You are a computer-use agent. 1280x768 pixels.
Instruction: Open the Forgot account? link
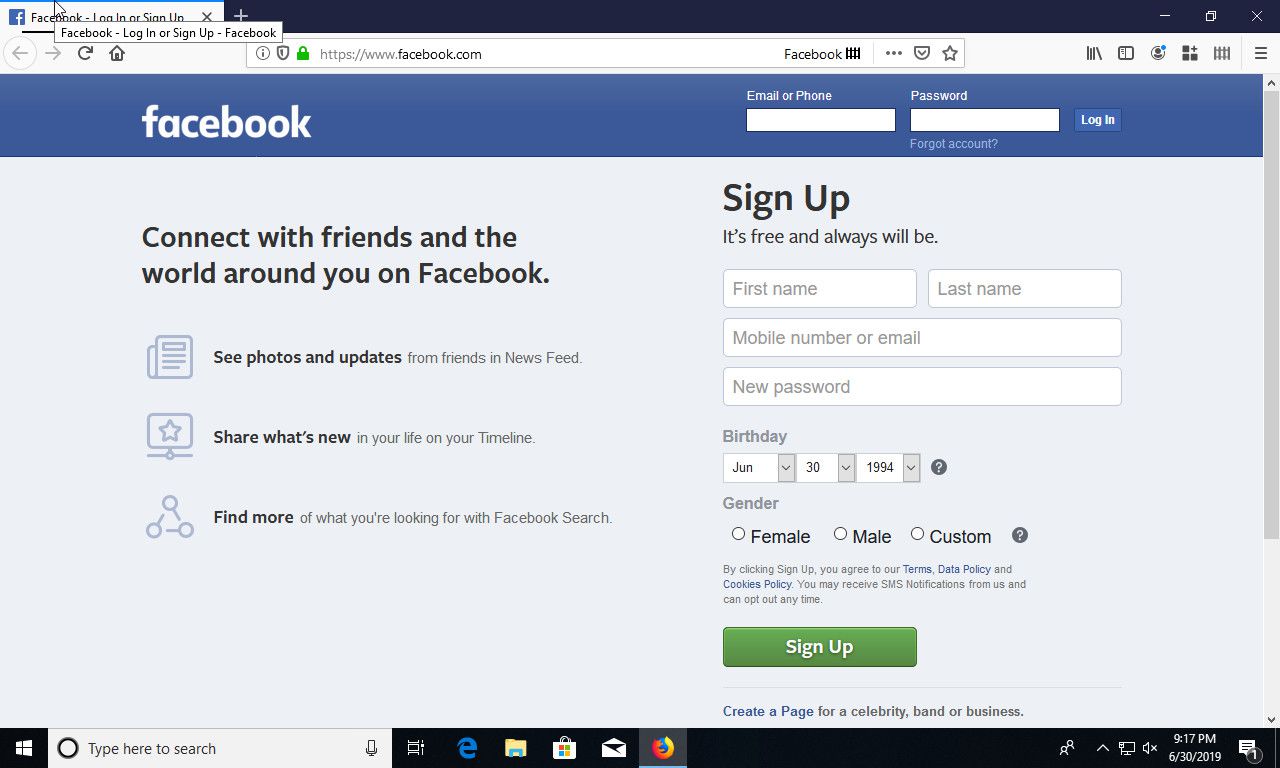954,144
